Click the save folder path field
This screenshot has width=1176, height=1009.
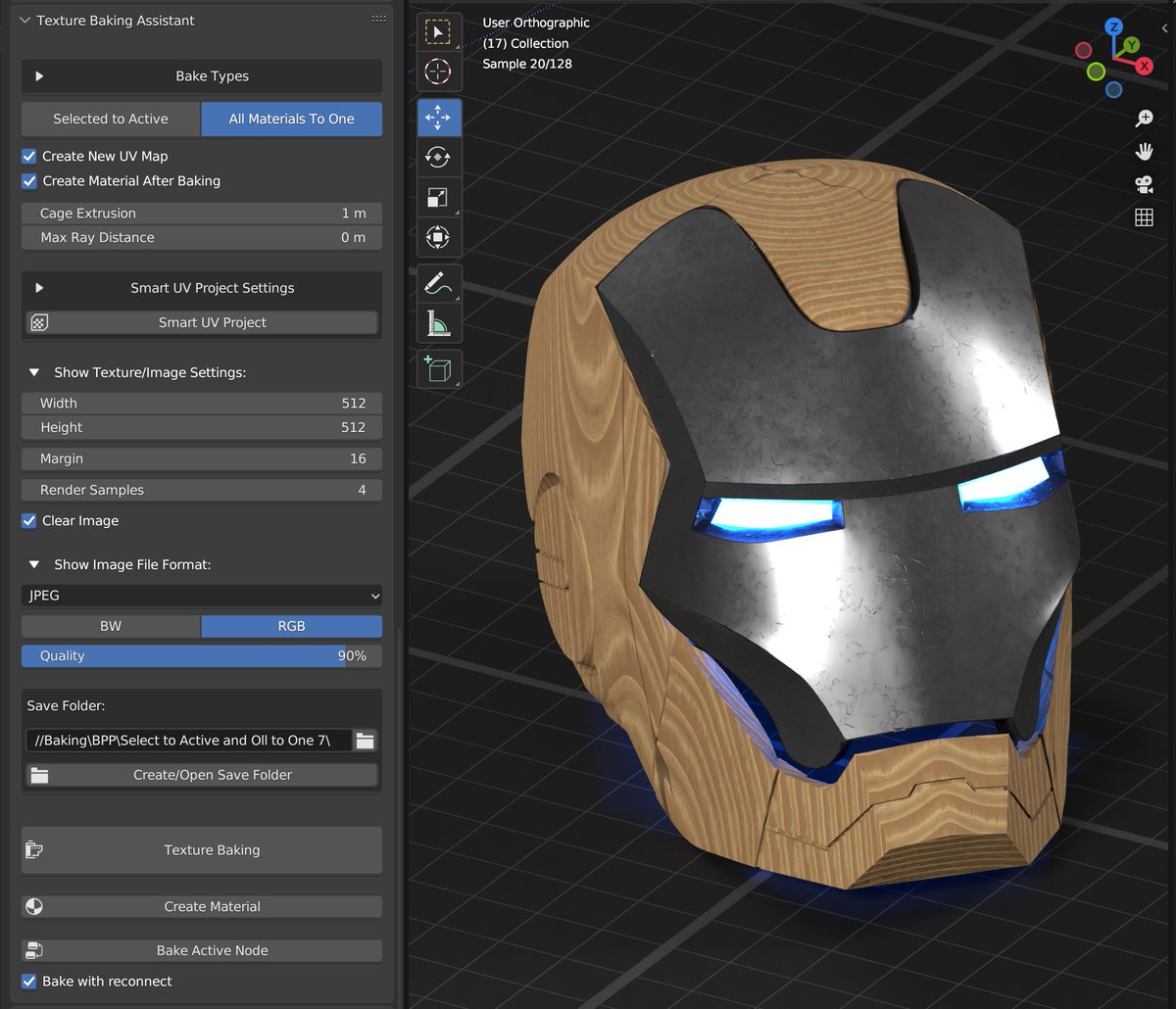tap(188, 741)
